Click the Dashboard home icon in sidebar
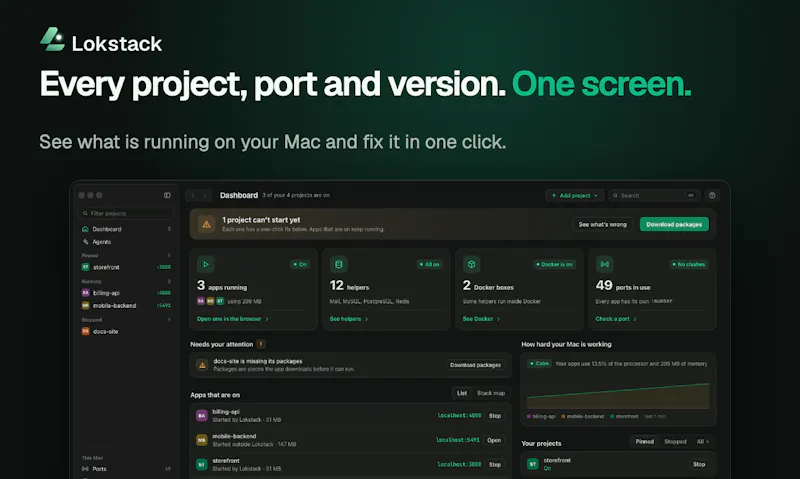Image resolution: width=800 pixels, height=479 pixels. (x=85, y=229)
